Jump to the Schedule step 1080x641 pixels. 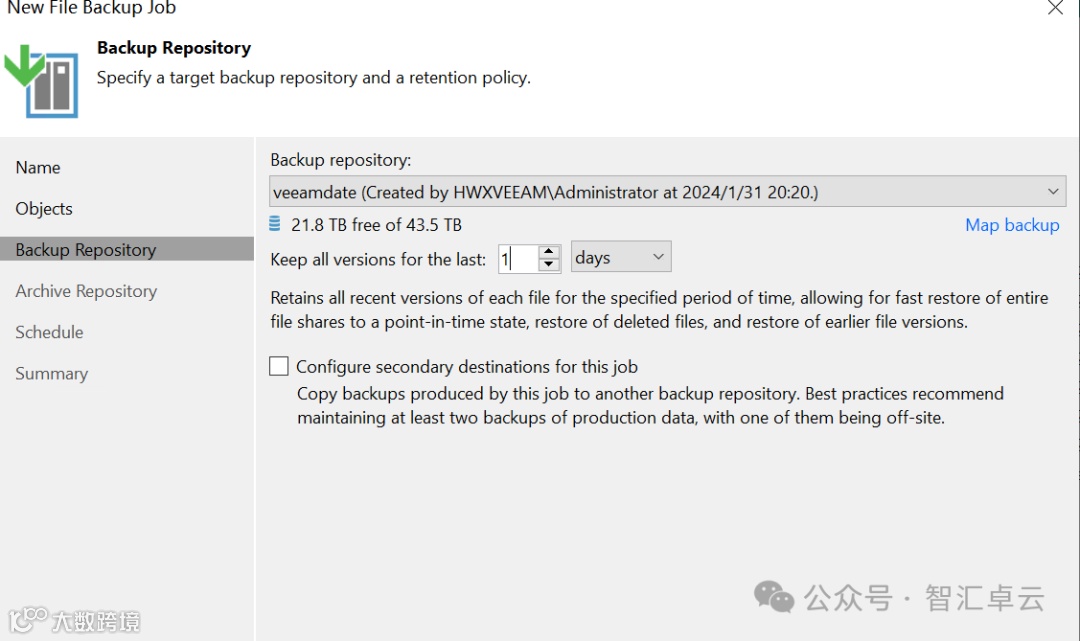pos(49,332)
